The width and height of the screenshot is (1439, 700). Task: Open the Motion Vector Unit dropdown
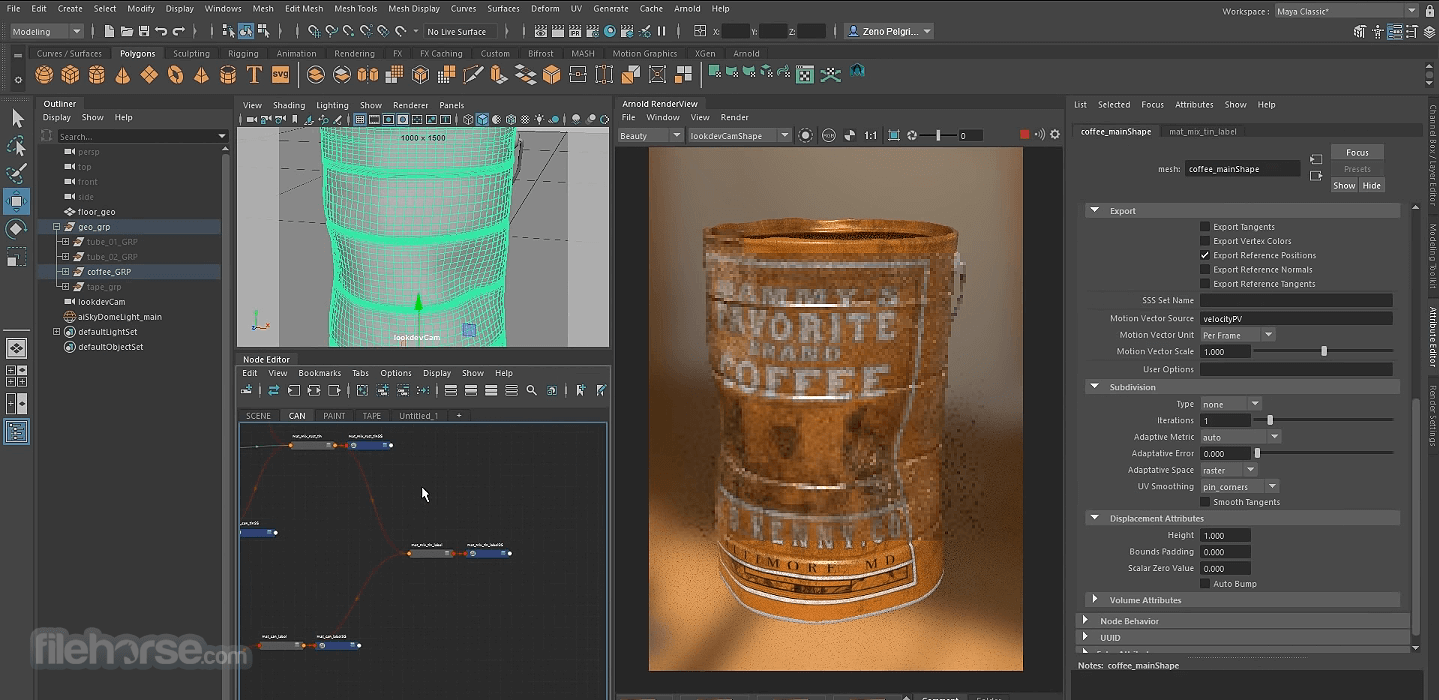[1237, 335]
